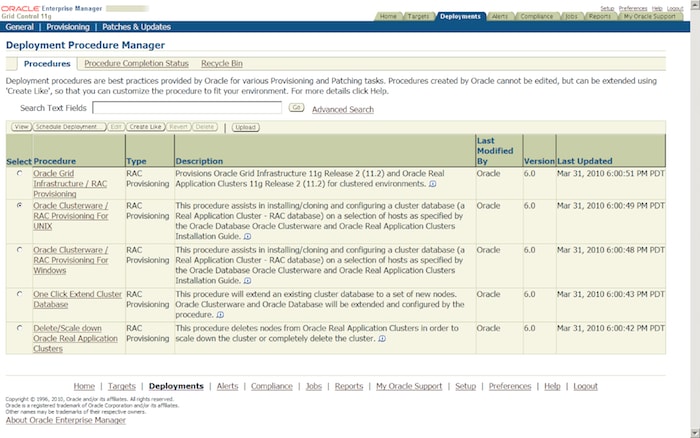Go to Patches & Updates subtab
700x438 pixels.
coord(136,27)
